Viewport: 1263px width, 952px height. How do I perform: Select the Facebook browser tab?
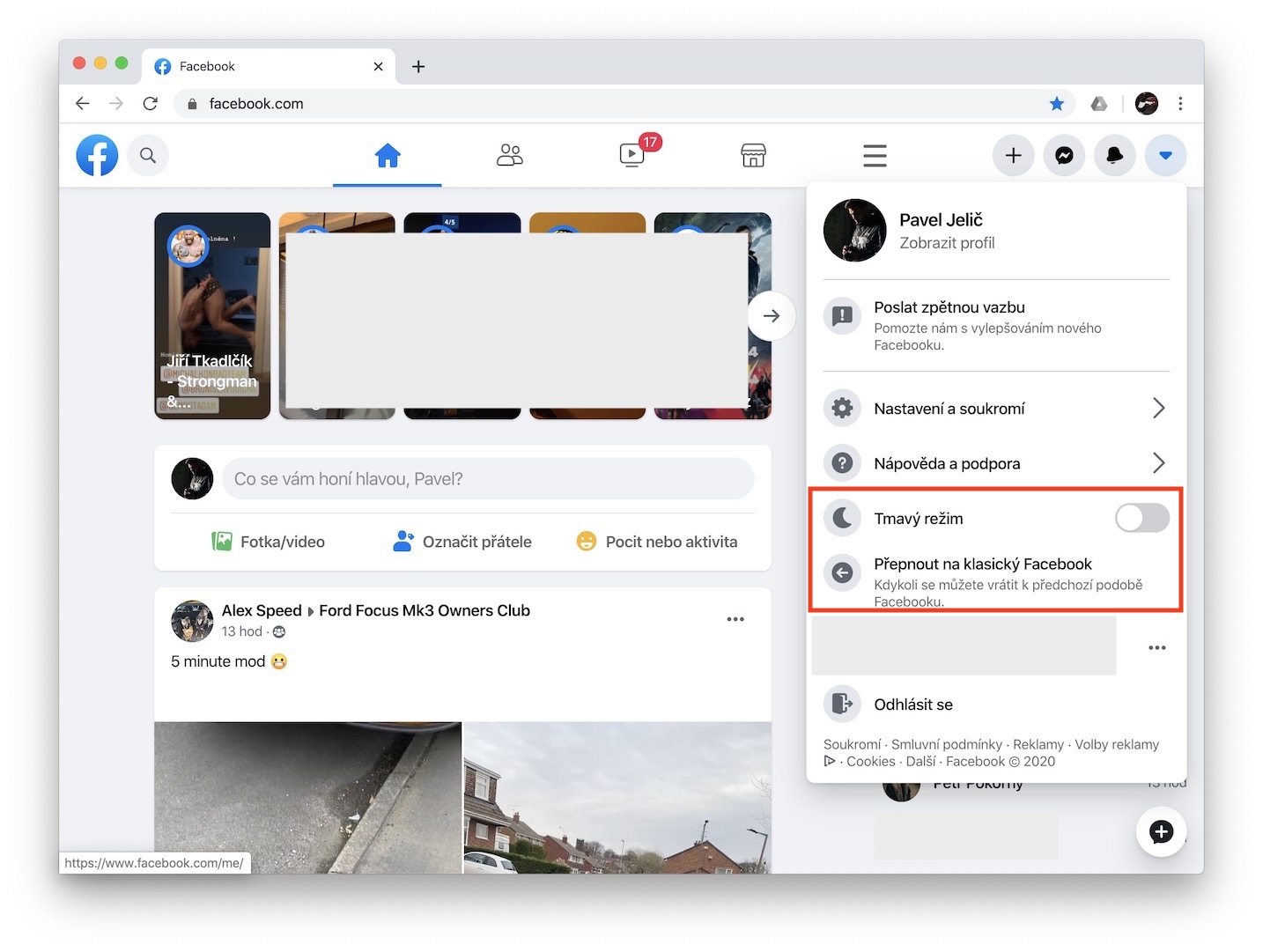268,66
